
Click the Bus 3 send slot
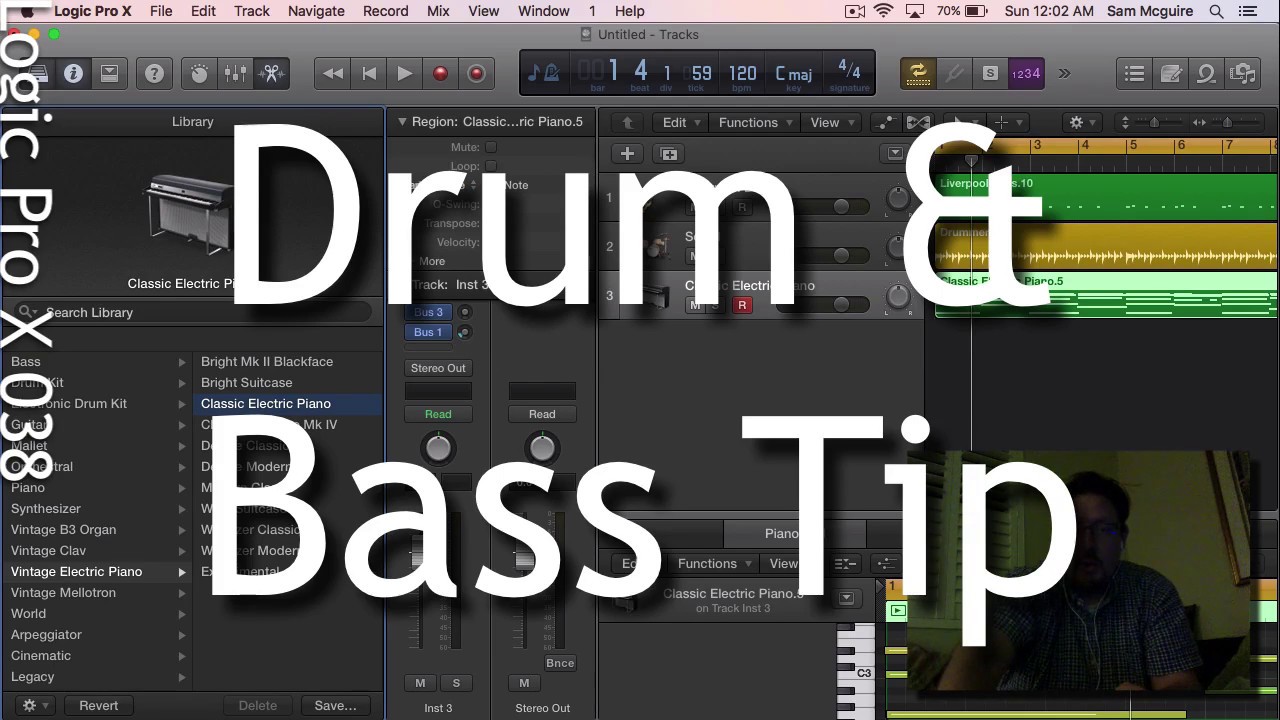[428, 312]
